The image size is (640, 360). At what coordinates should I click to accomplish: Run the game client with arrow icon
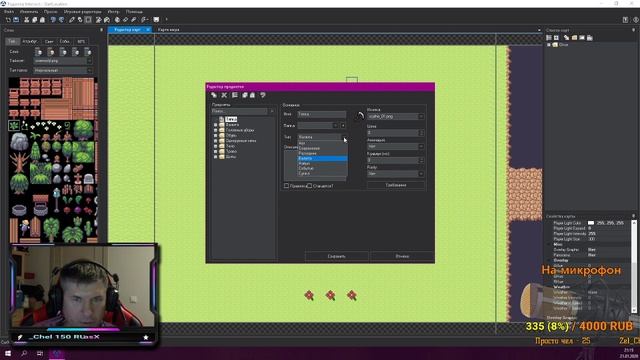166,20
